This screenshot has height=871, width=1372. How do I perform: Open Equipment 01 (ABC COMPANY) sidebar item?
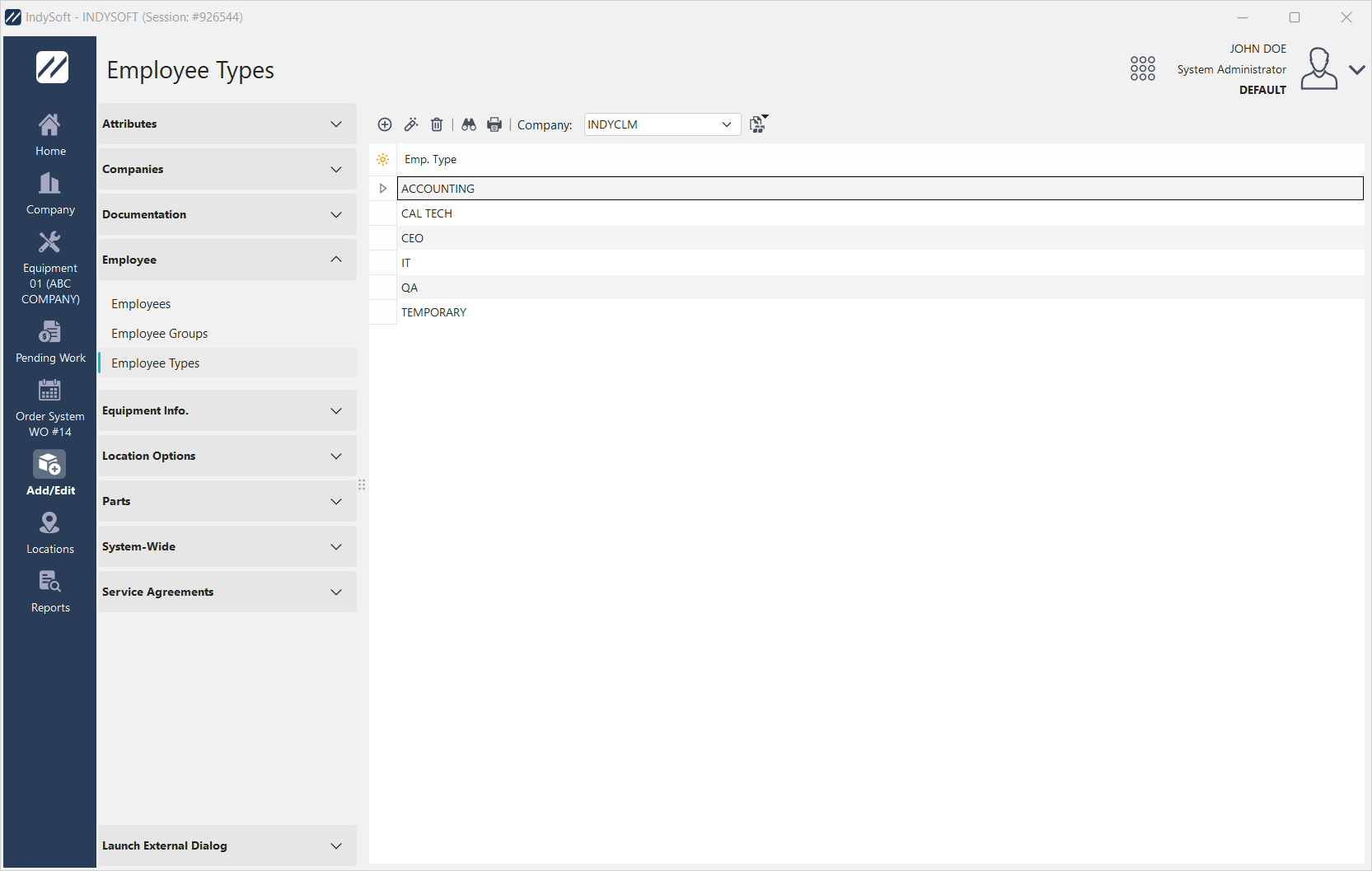click(50, 268)
